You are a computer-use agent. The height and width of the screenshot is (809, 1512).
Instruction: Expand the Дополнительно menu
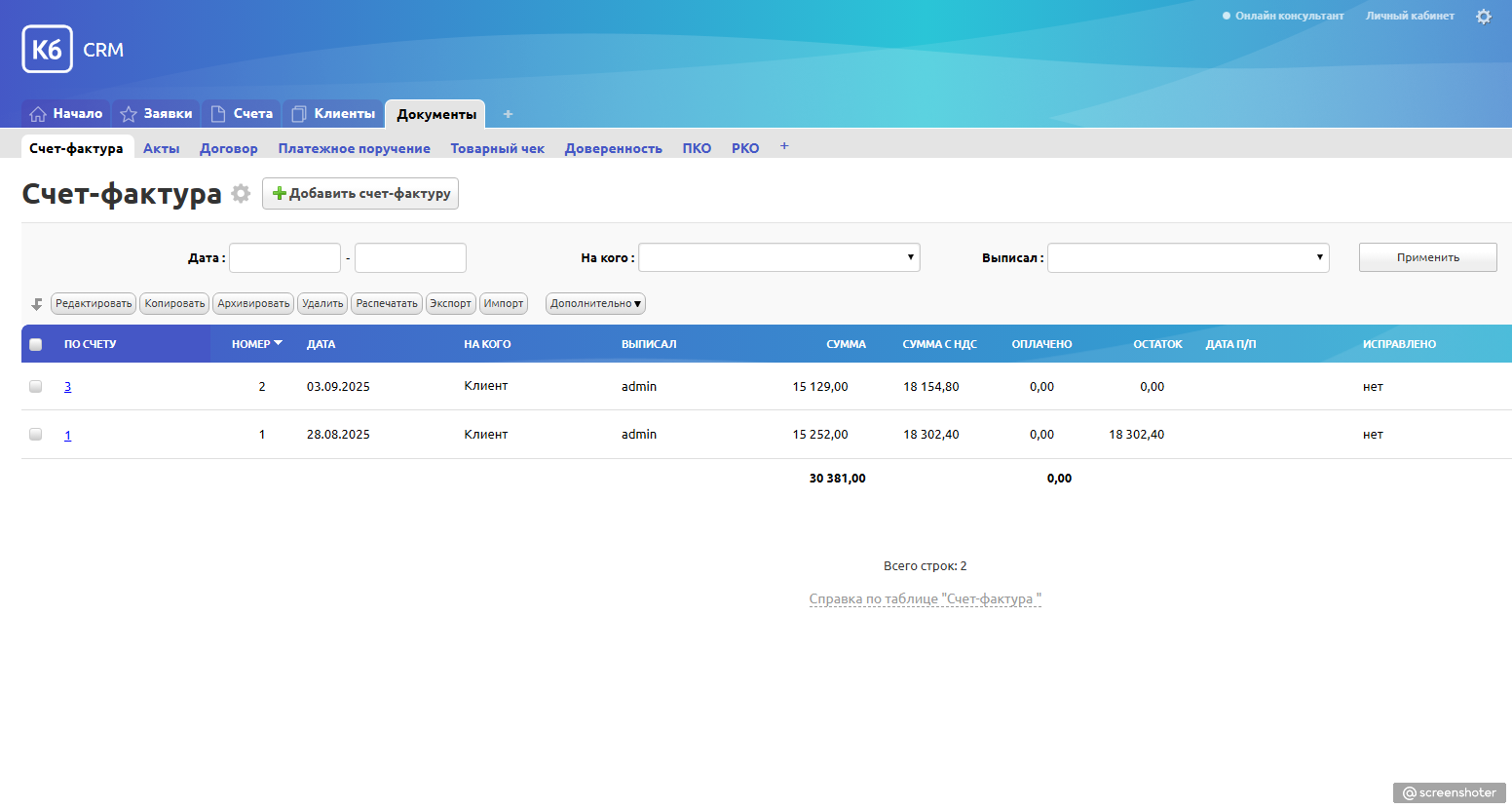pos(595,304)
